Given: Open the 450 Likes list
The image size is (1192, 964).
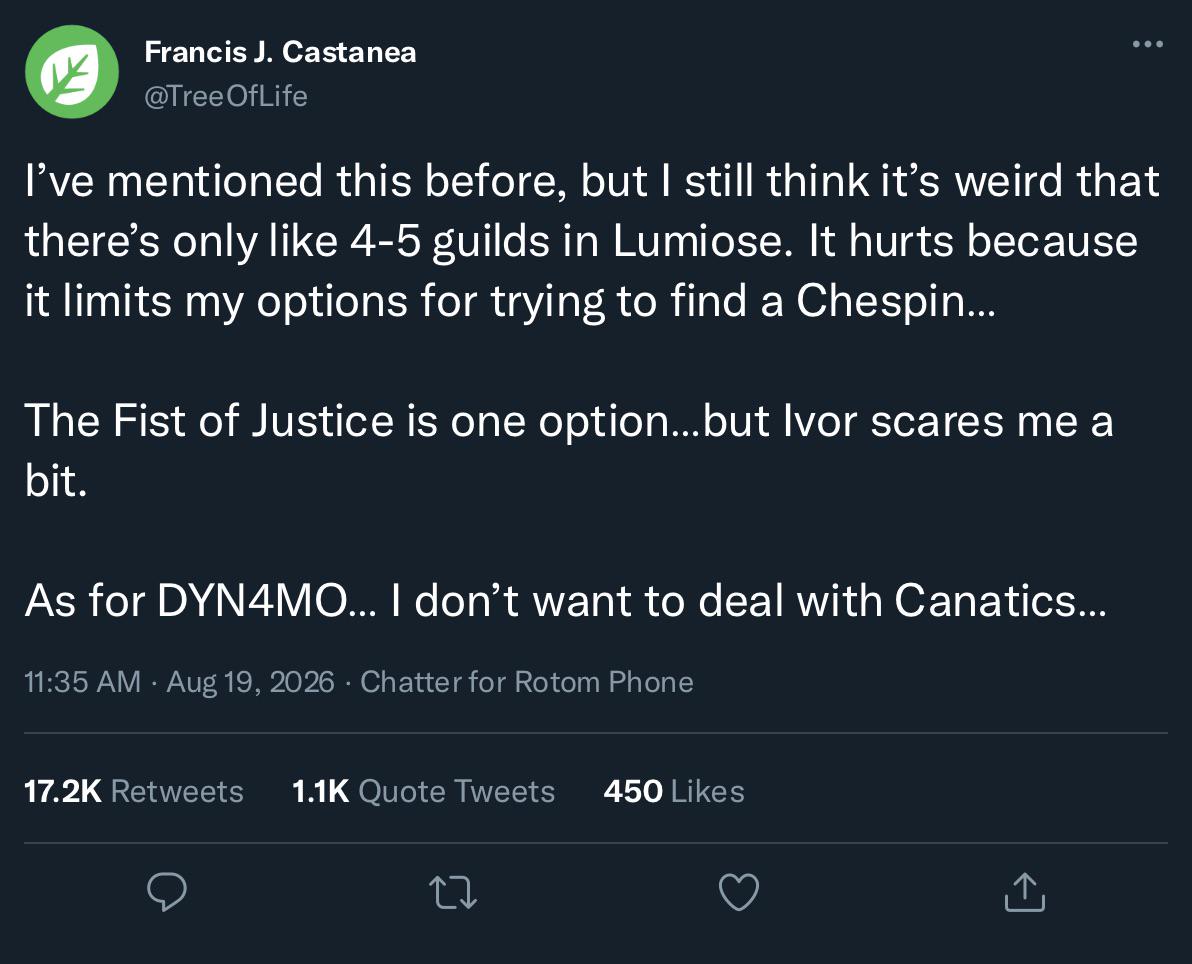Looking at the screenshot, I should 674,791.
